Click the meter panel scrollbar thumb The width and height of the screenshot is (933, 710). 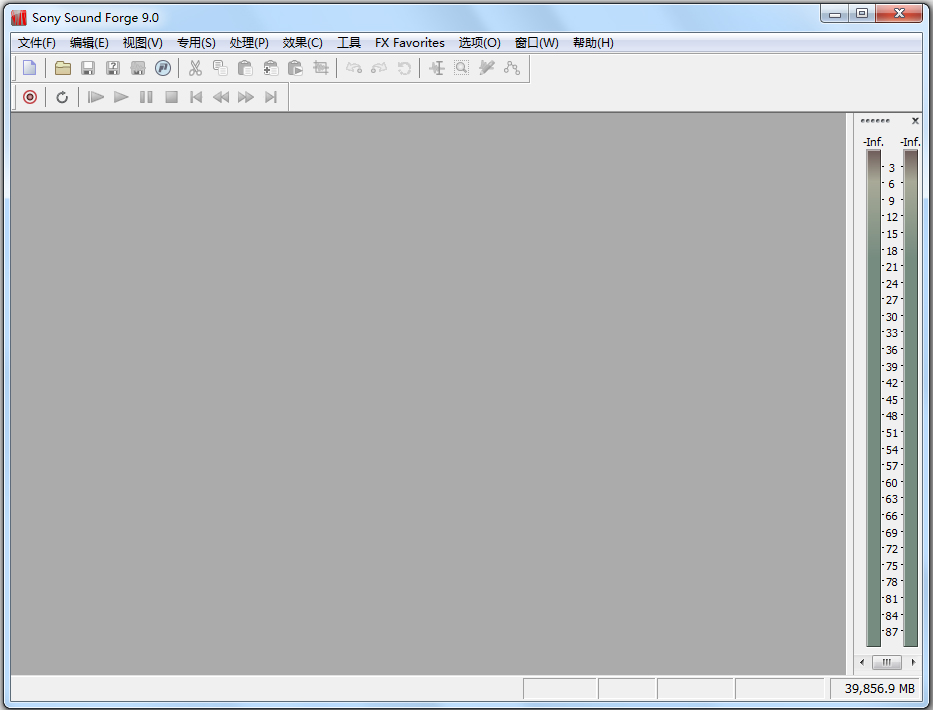887,662
